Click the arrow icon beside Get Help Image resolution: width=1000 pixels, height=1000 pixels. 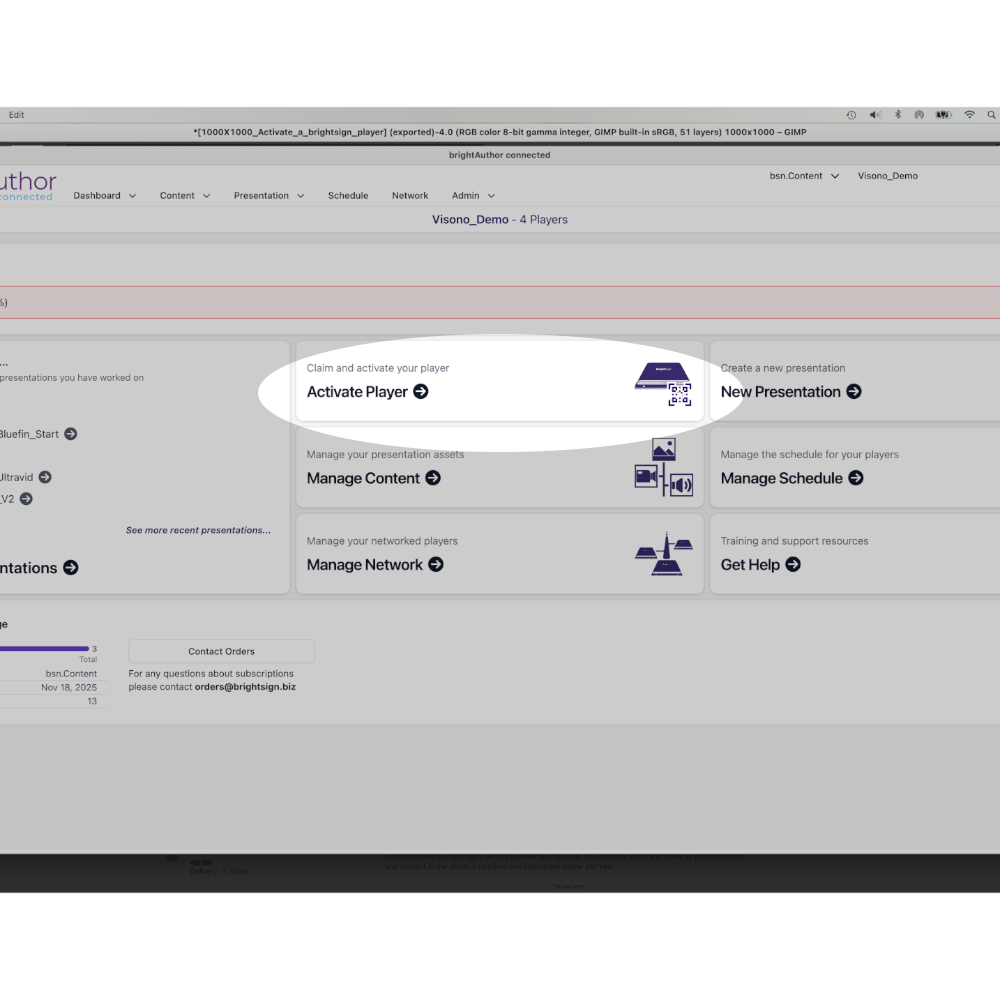tap(793, 564)
